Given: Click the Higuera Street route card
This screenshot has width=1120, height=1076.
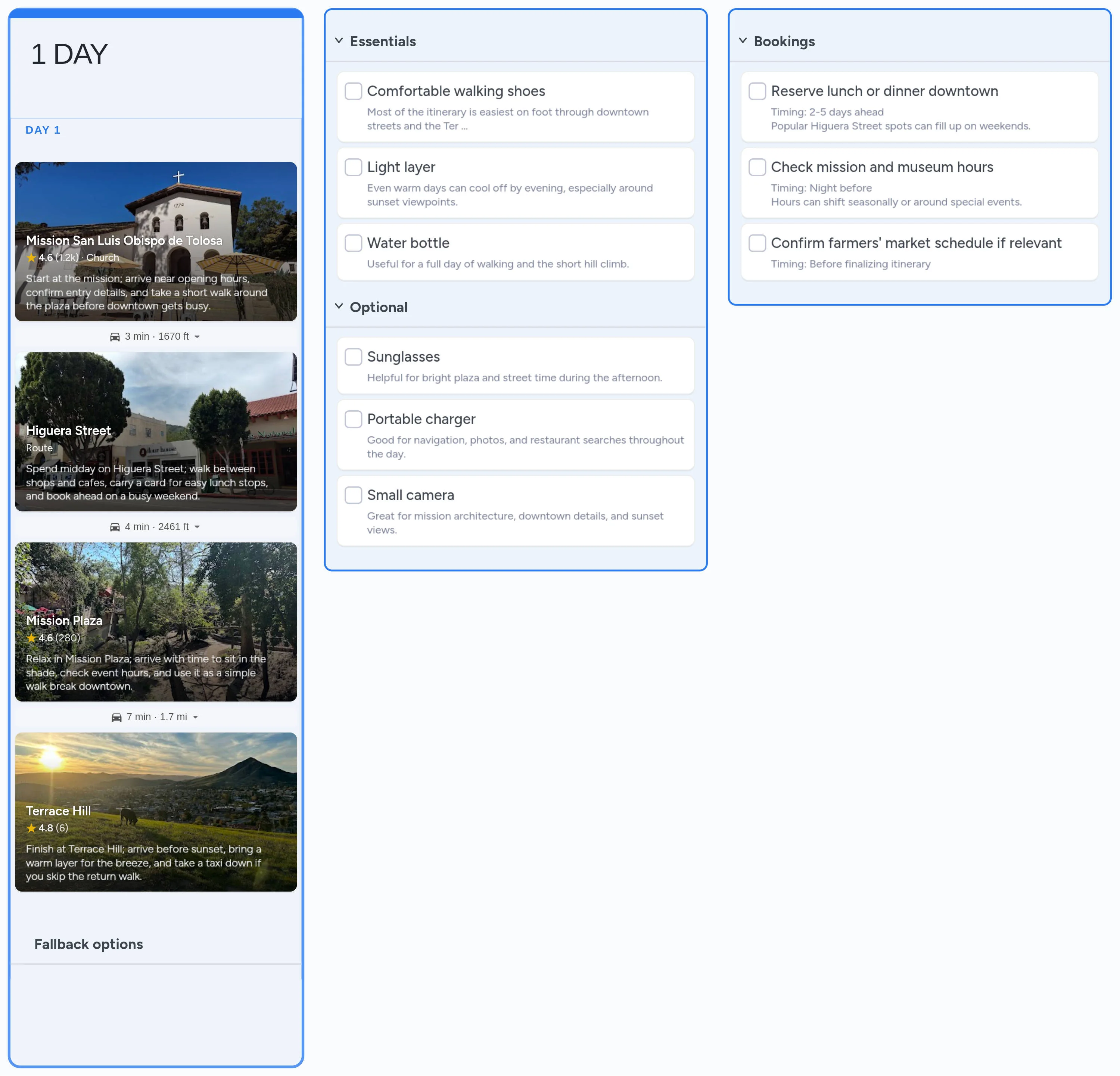Looking at the screenshot, I should click(155, 432).
